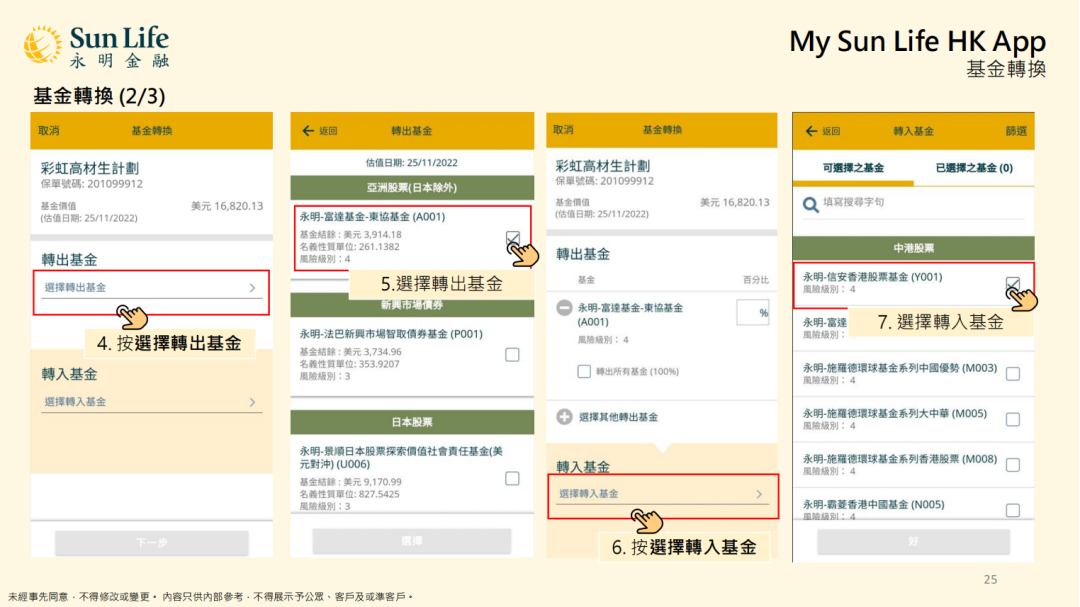
Task: Click 亞洲股票(日本除外) category header
Action: 412,187
